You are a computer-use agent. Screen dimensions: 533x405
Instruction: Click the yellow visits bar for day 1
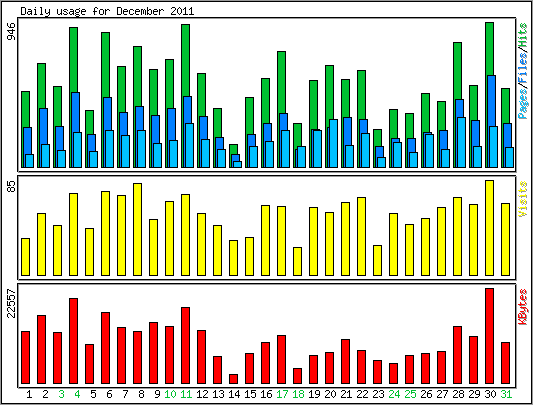tap(25, 257)
